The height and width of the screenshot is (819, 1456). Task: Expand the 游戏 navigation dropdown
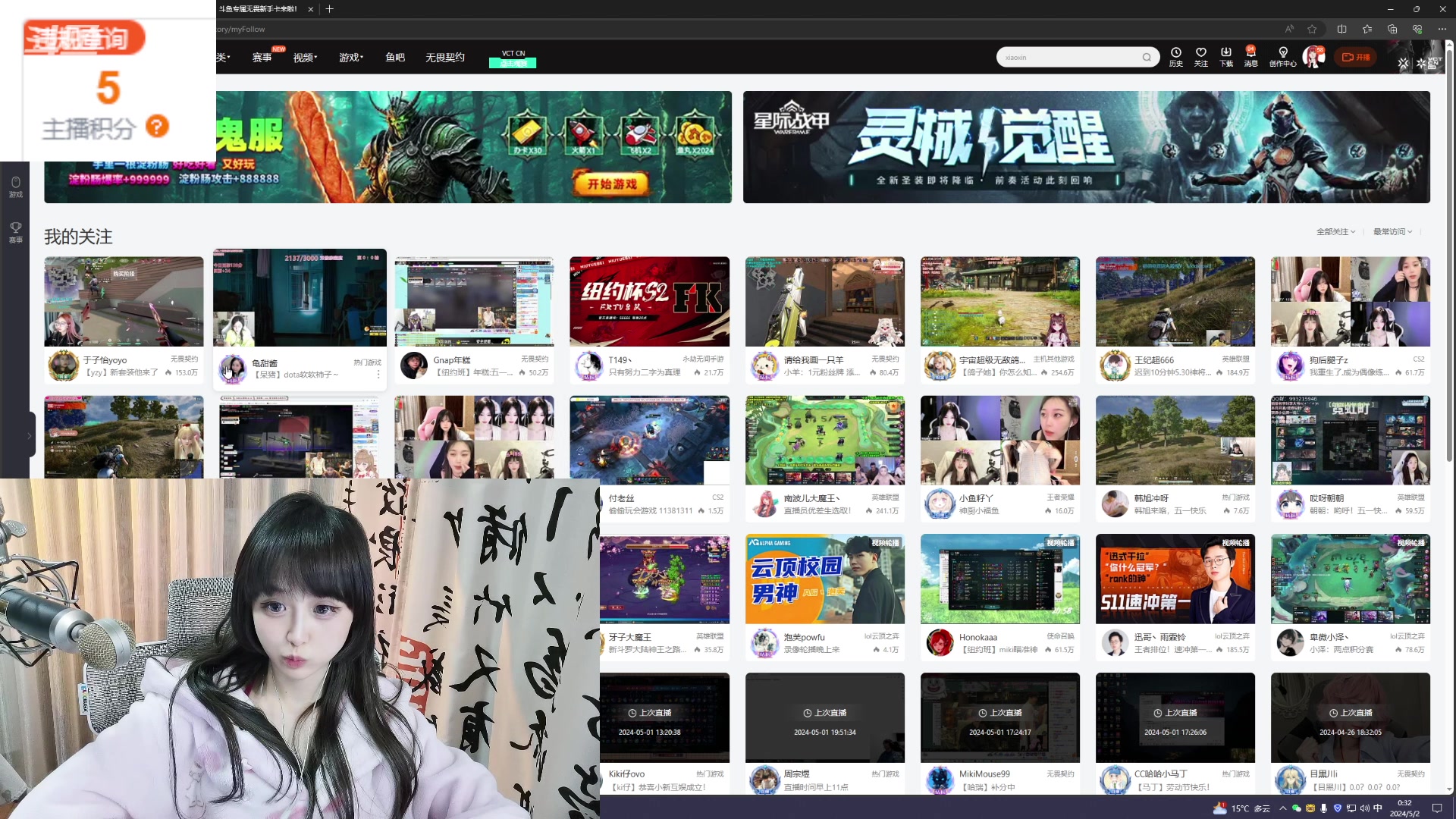350,58
